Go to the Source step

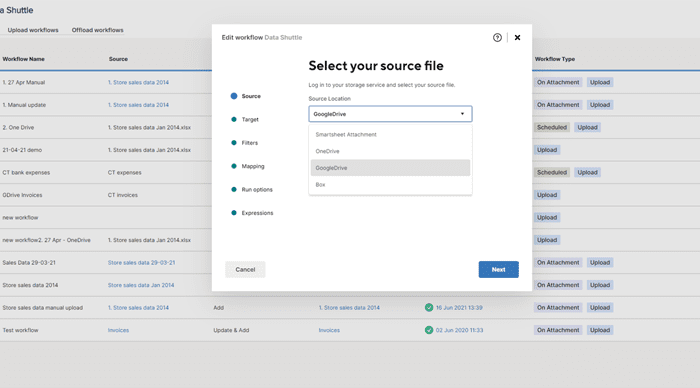pyautogui.click(x=246, y=96)
